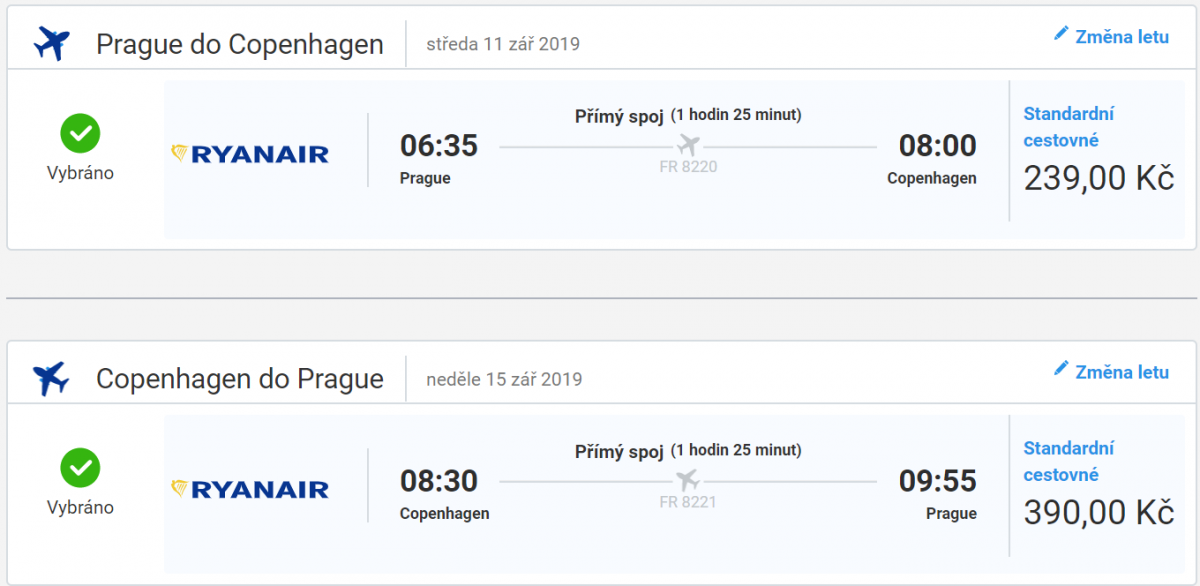Toggle the green Vybráno checkmark for outbound flight
Screen dimensions: 1200x586
(x=80, y=133)
